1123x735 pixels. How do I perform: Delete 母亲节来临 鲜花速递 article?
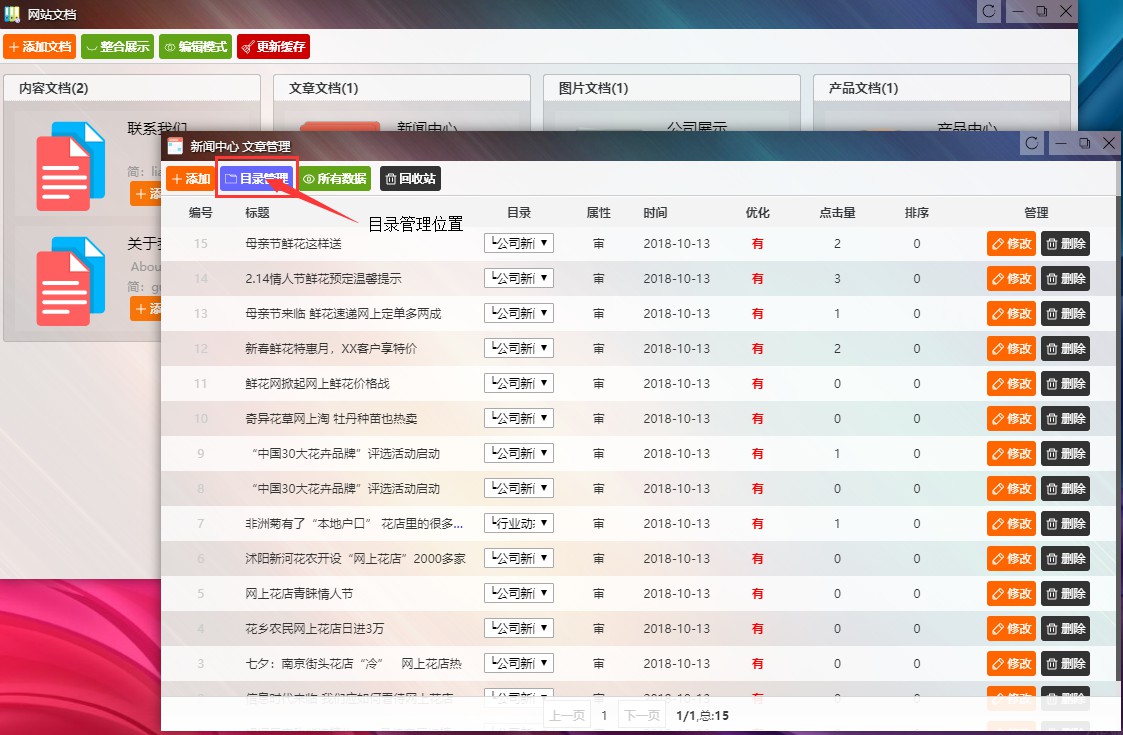1066,314
